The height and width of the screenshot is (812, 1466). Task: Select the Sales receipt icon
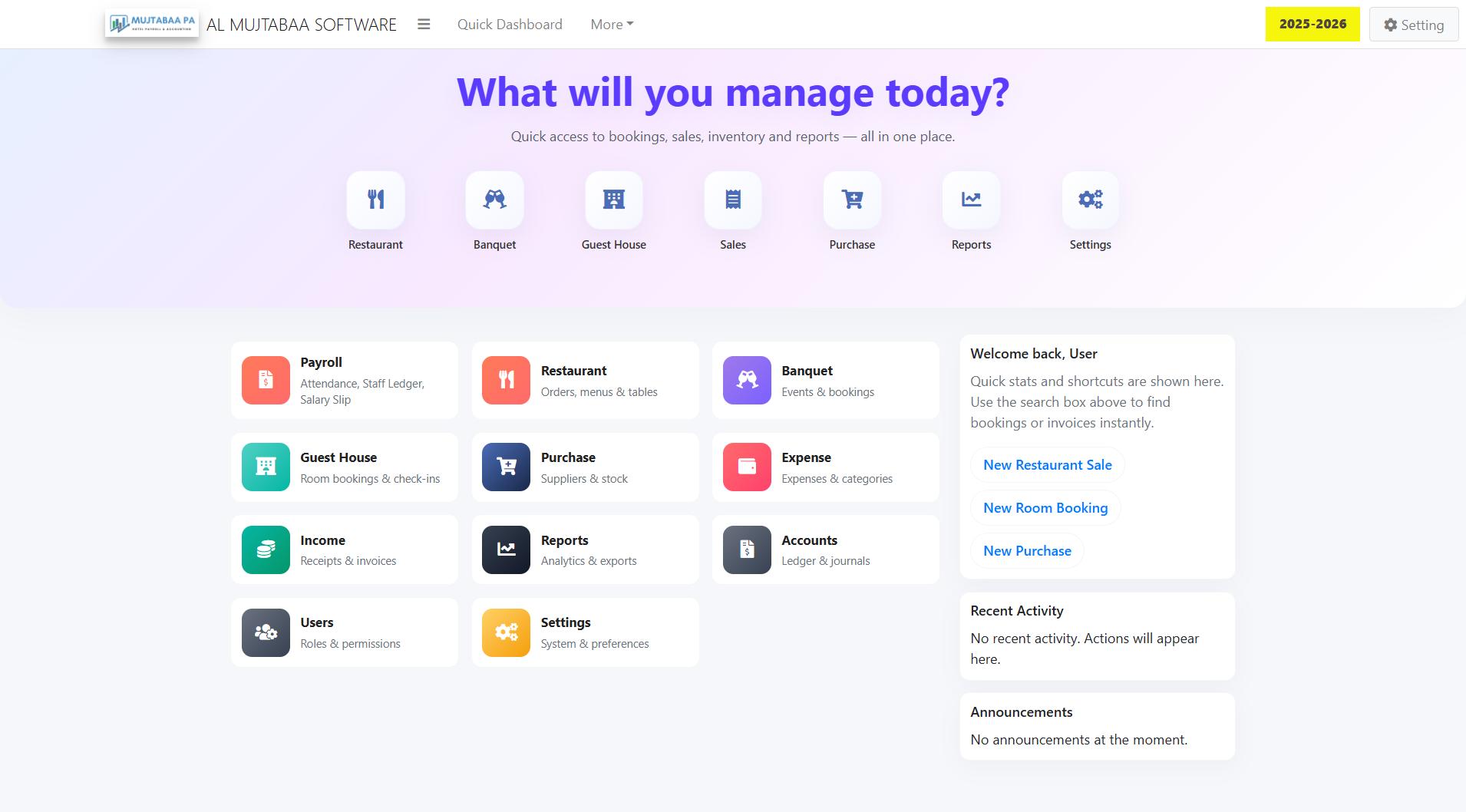[732, 200]
